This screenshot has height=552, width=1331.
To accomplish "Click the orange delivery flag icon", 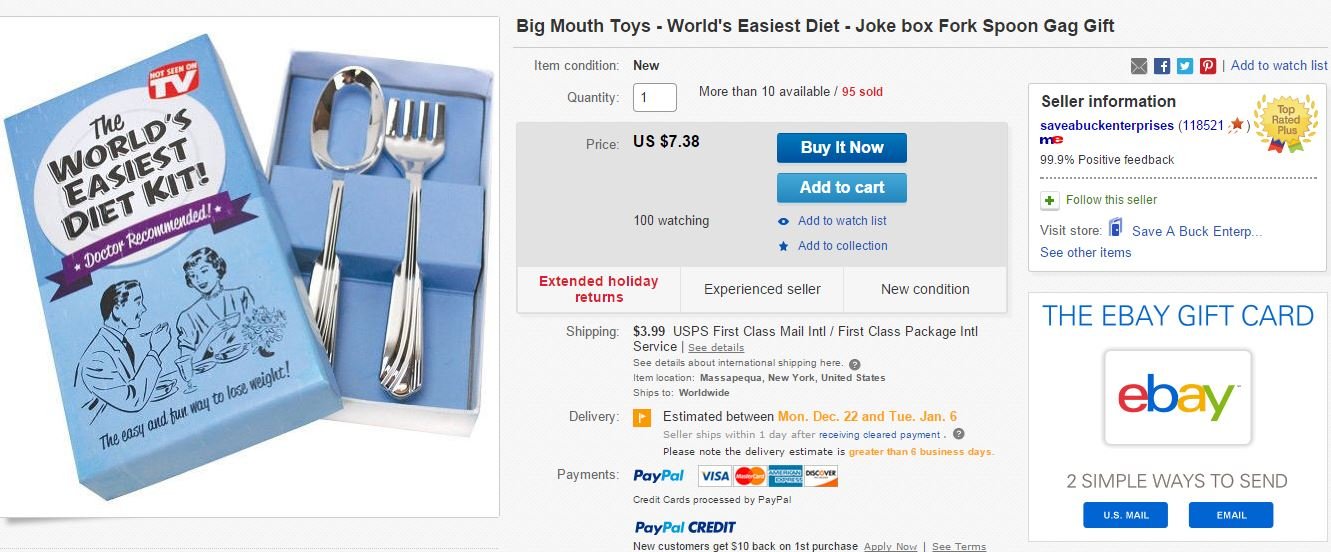I will tap(642, 418).
